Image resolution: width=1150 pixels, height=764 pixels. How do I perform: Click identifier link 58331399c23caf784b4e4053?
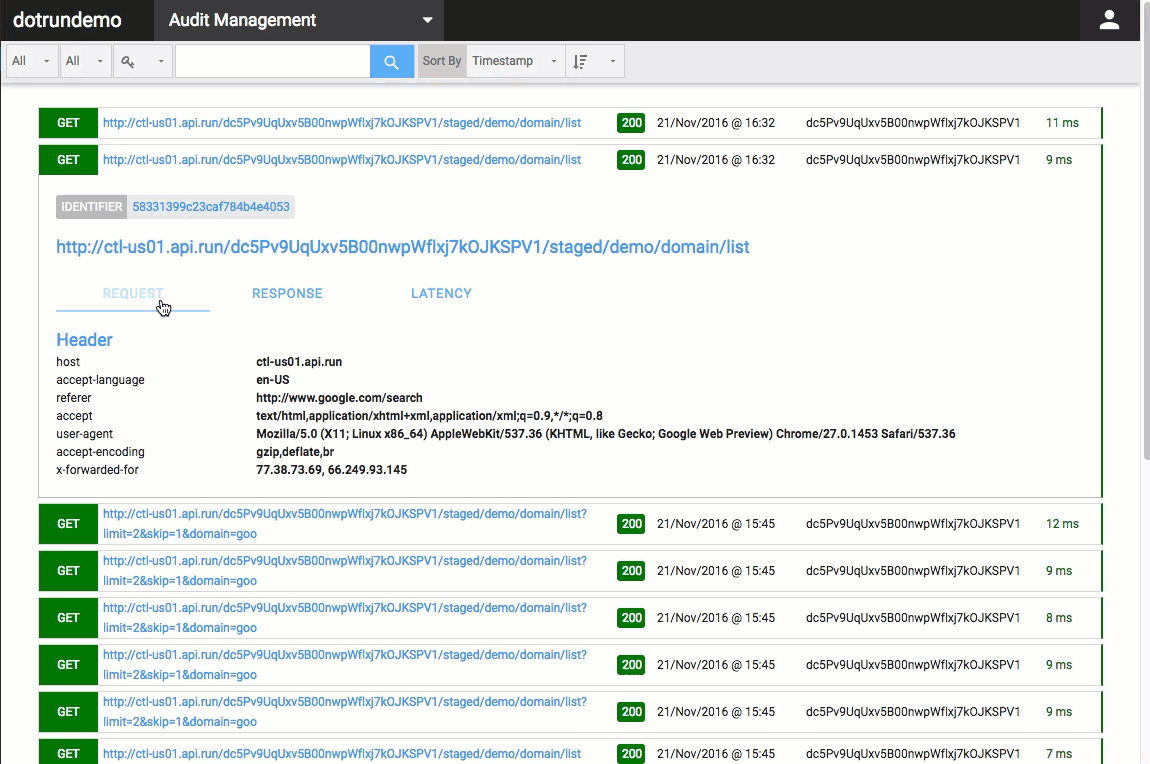pyautogui.click(x=209, y=207)
